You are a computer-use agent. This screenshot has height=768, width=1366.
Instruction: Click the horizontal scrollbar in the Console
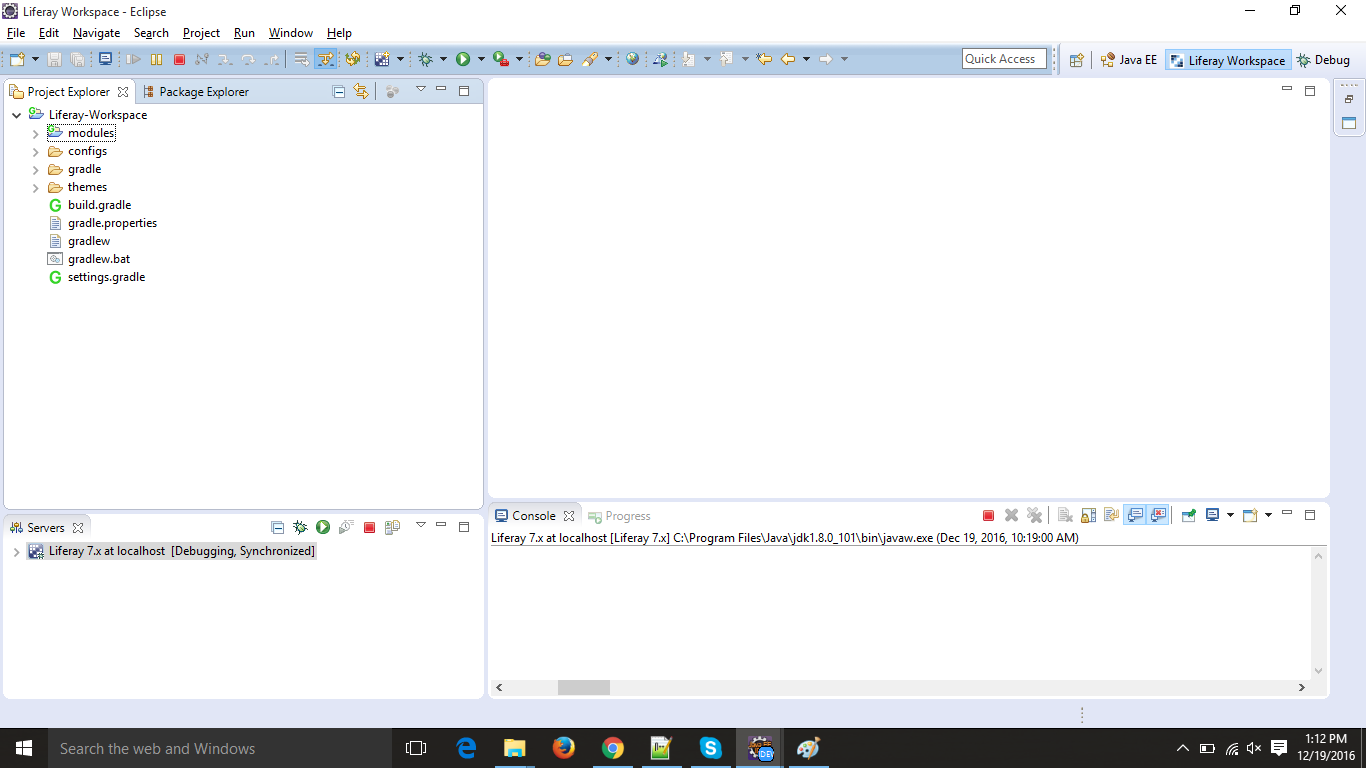point(584,687)
